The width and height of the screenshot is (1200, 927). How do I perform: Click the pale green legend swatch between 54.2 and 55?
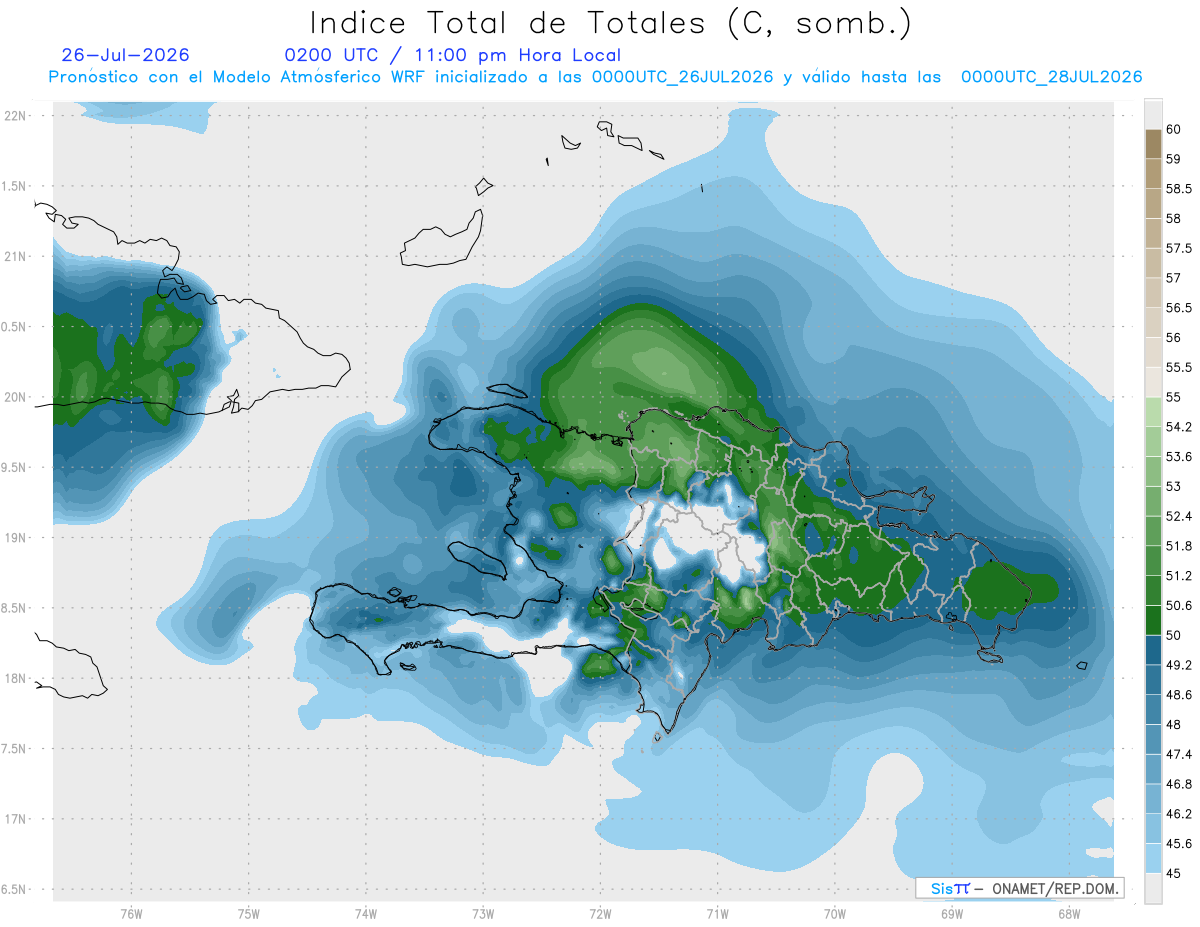(1153, 412)
